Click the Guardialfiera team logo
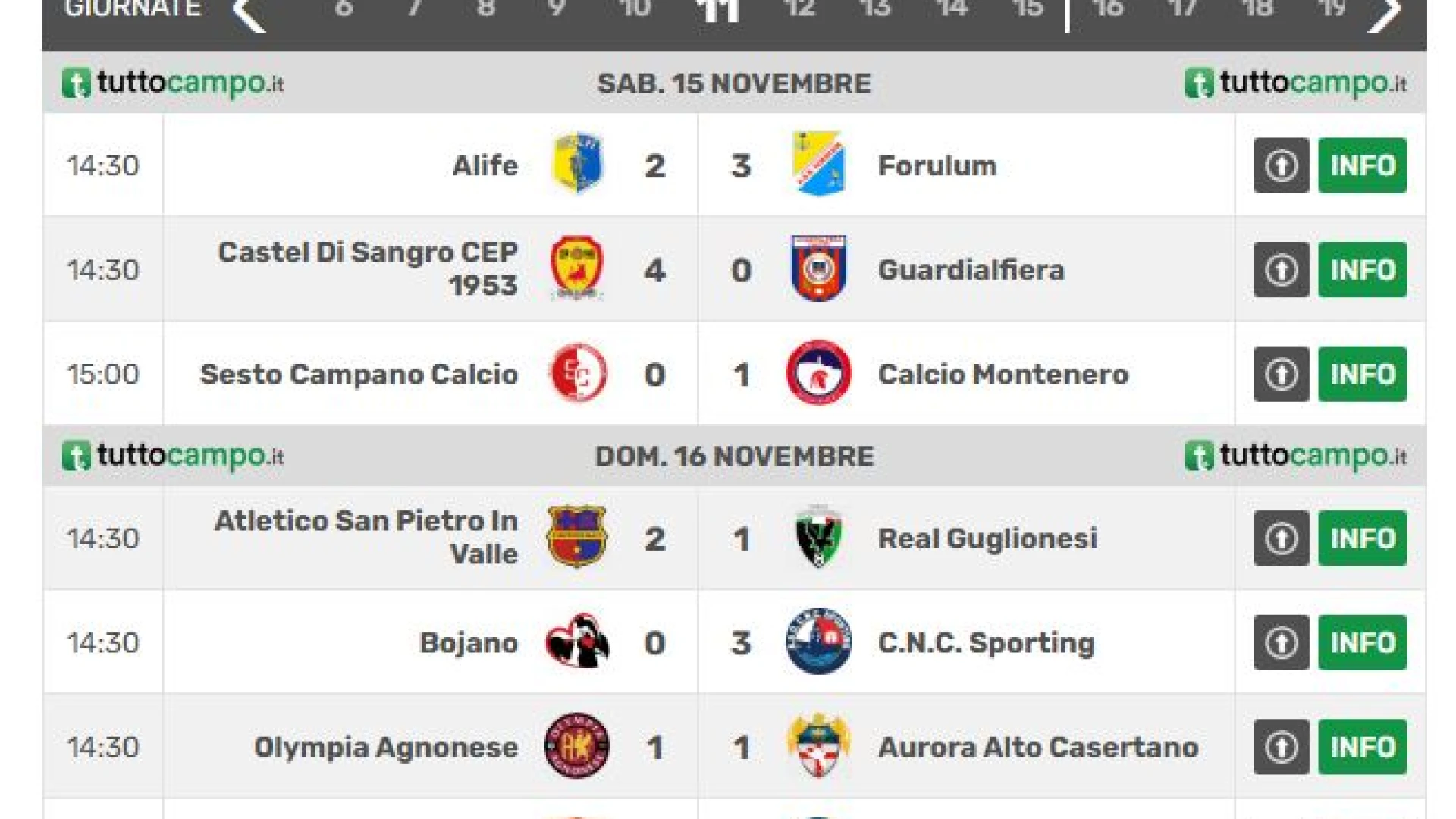Viewport: 1456px width, 819px height. [x=818, y=268]
